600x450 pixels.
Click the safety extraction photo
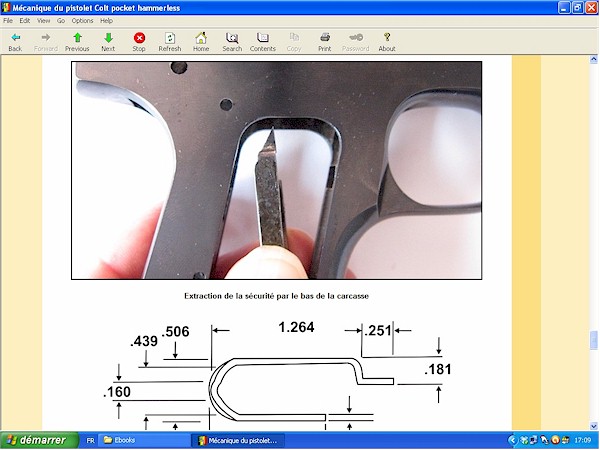pyautogui.click(x=276, y=170)
